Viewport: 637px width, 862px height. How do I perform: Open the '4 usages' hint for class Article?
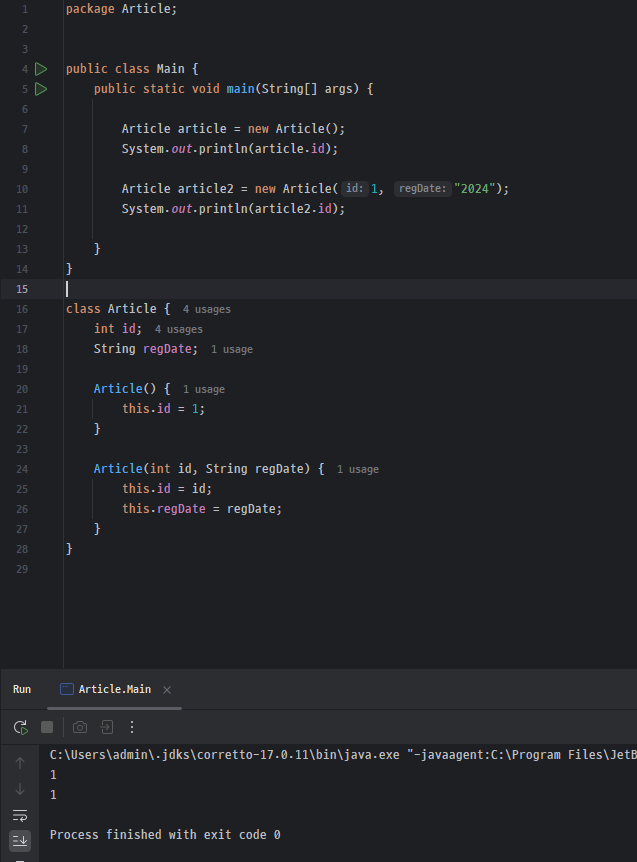[x=207, y=310]
